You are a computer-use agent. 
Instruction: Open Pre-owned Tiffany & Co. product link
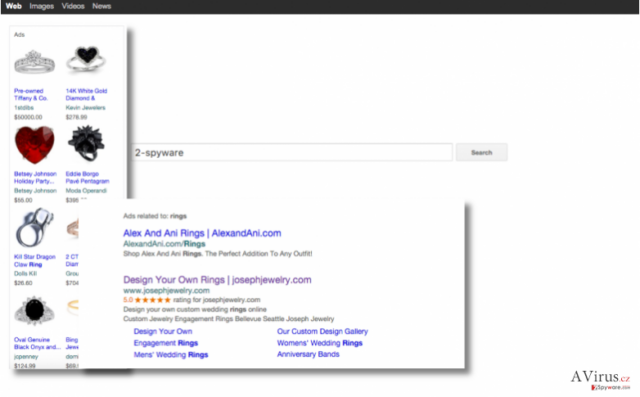pyautogui.click(x=31, y=94)
